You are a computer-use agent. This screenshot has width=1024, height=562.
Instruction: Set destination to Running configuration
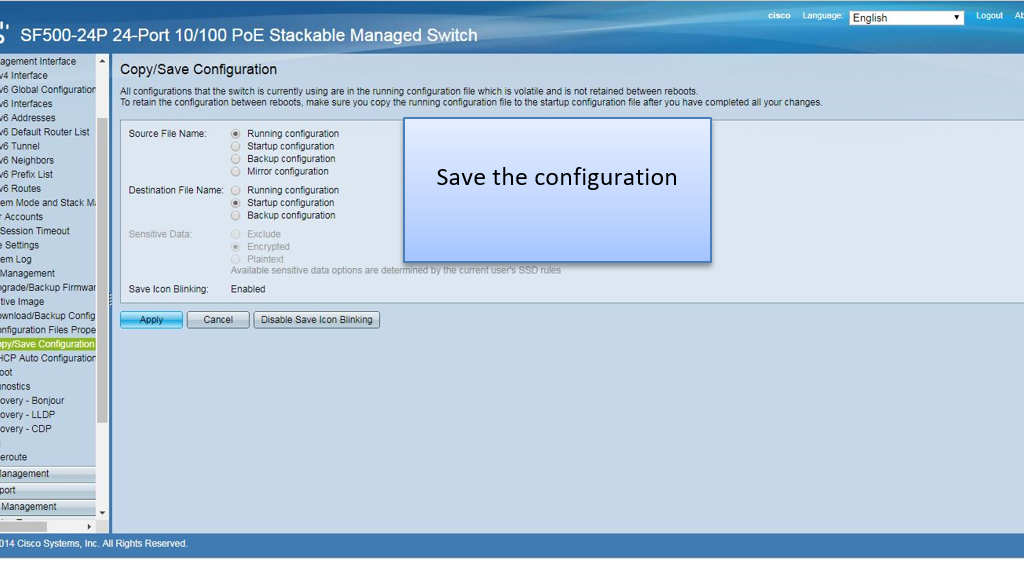[x=236, y=190]
